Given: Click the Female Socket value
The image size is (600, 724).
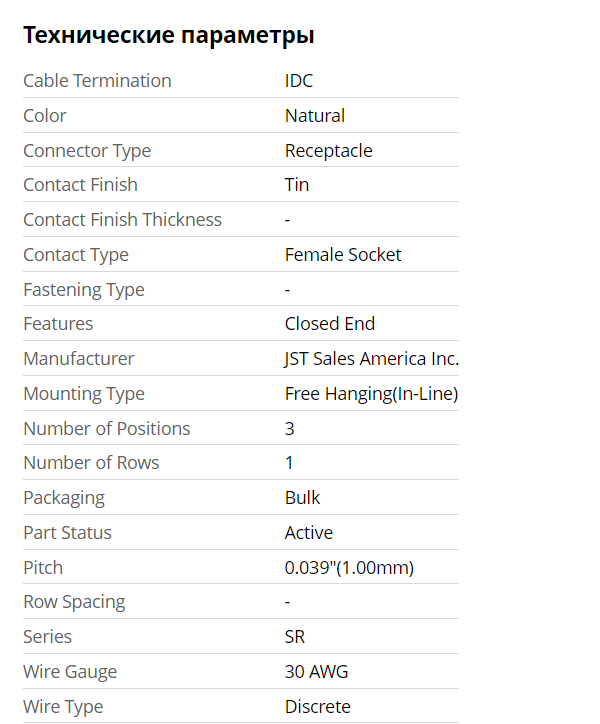Looking at the screenshot, I should pyautogui.click(x=343, y=255).
